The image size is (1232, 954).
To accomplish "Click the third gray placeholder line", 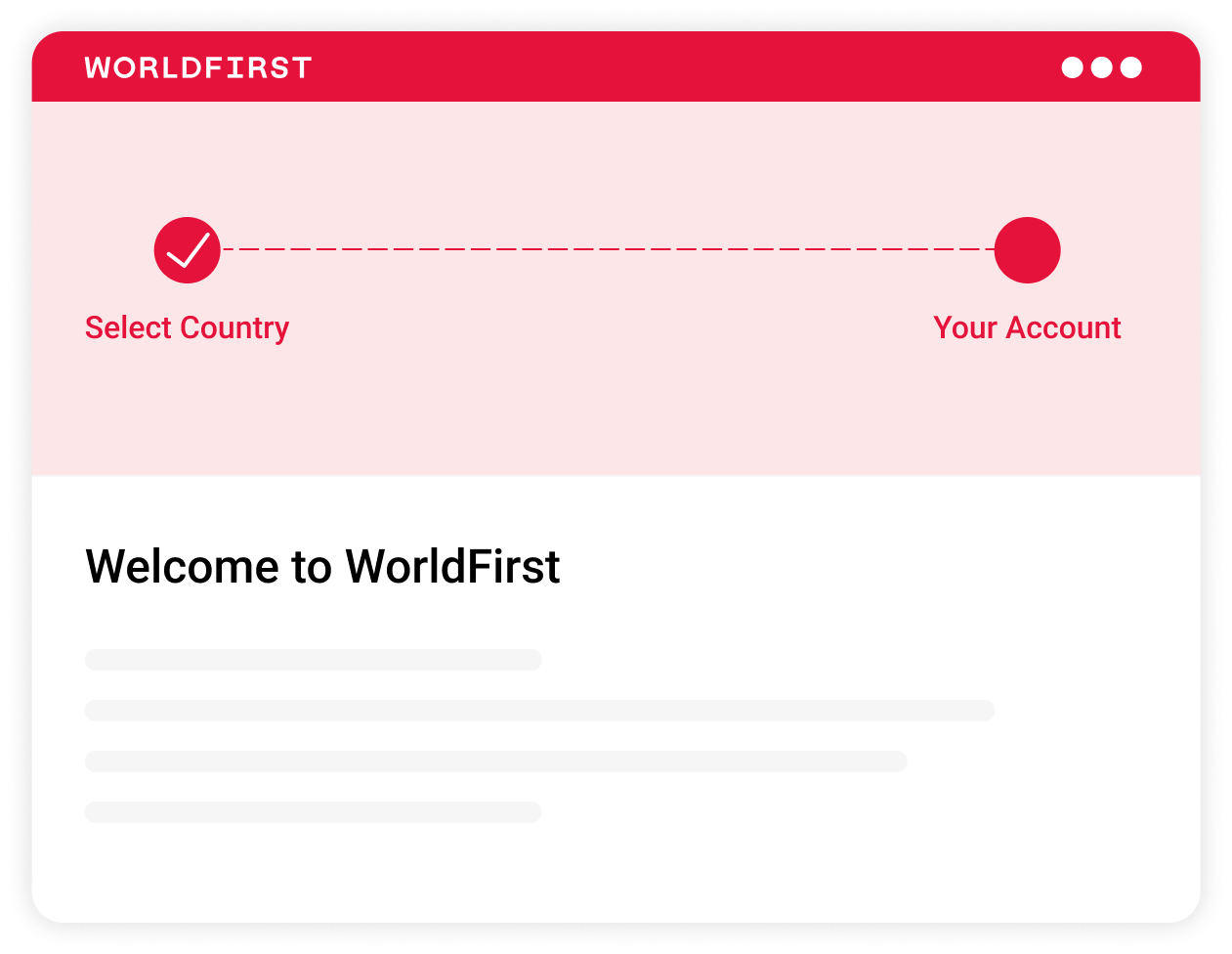I will pyautogui.click(x=495, y=761).
